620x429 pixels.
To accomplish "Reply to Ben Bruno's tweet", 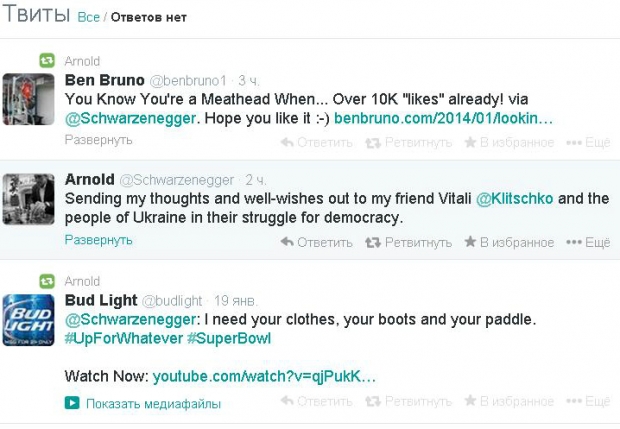I will [x=316, y=142].
